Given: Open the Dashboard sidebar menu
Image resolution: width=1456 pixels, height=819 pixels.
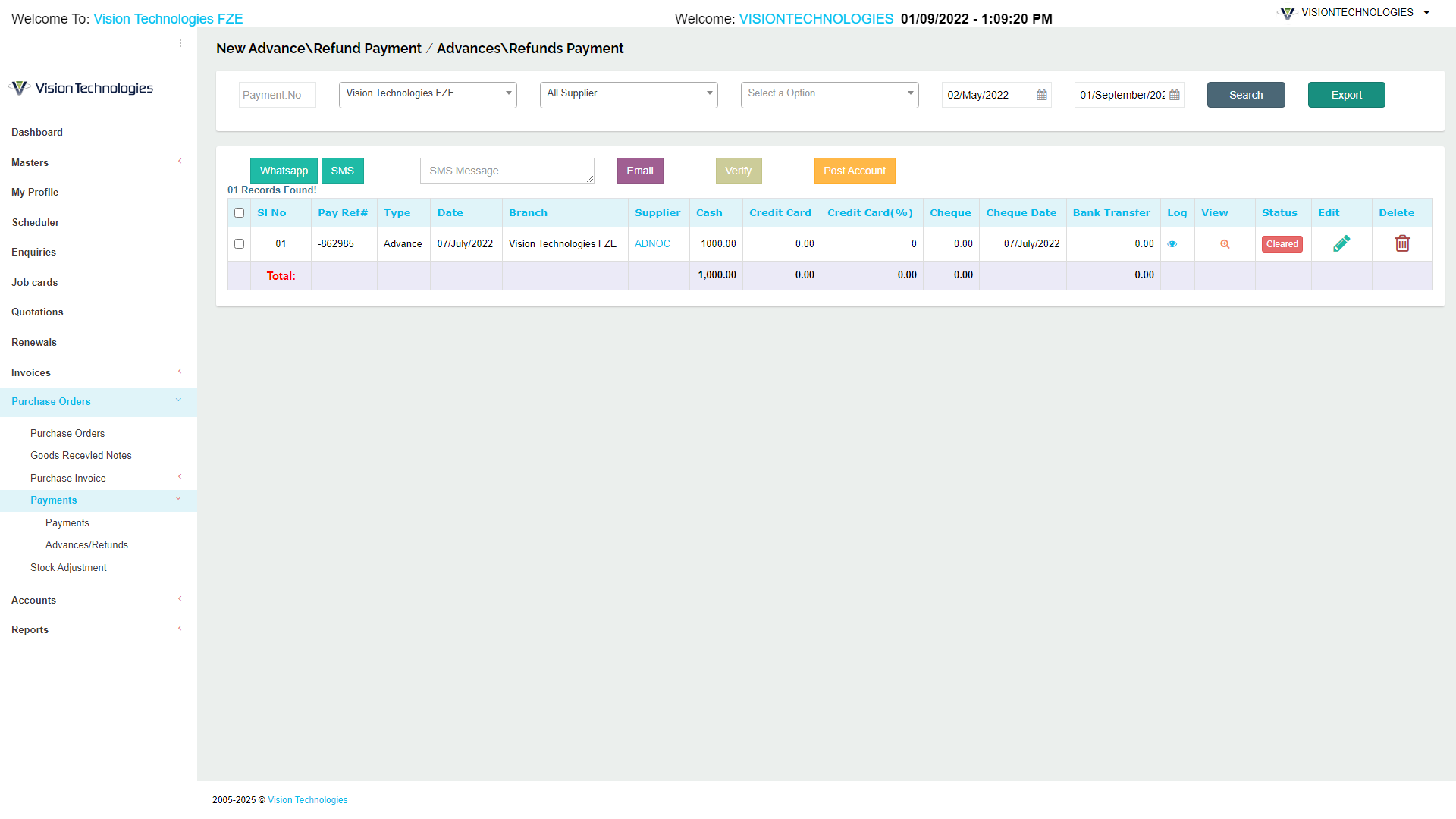Looking at the screenshot, I should (36, 132).
